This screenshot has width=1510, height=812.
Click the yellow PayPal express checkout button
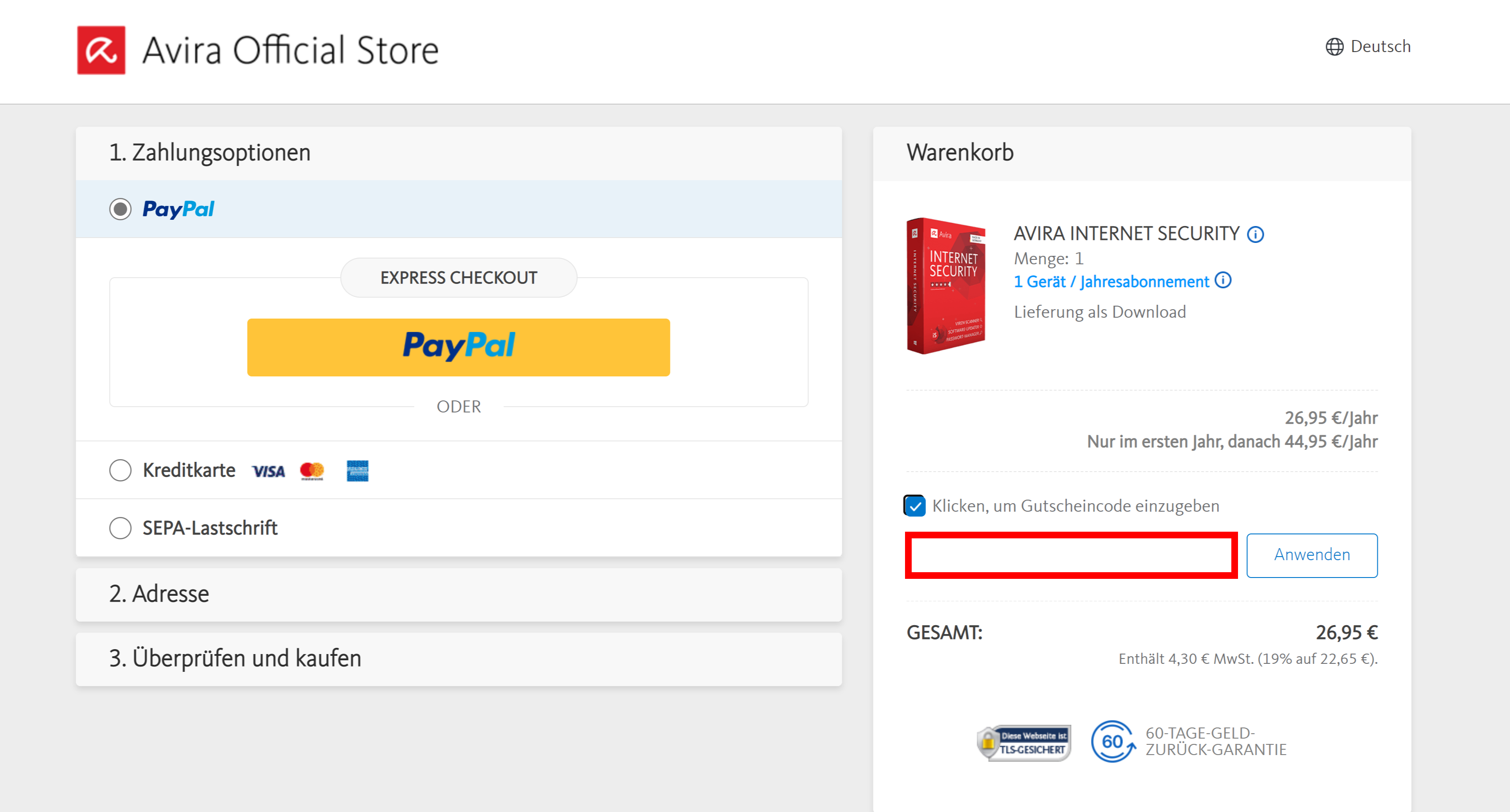pyautogui.click(x=459, y=347)
